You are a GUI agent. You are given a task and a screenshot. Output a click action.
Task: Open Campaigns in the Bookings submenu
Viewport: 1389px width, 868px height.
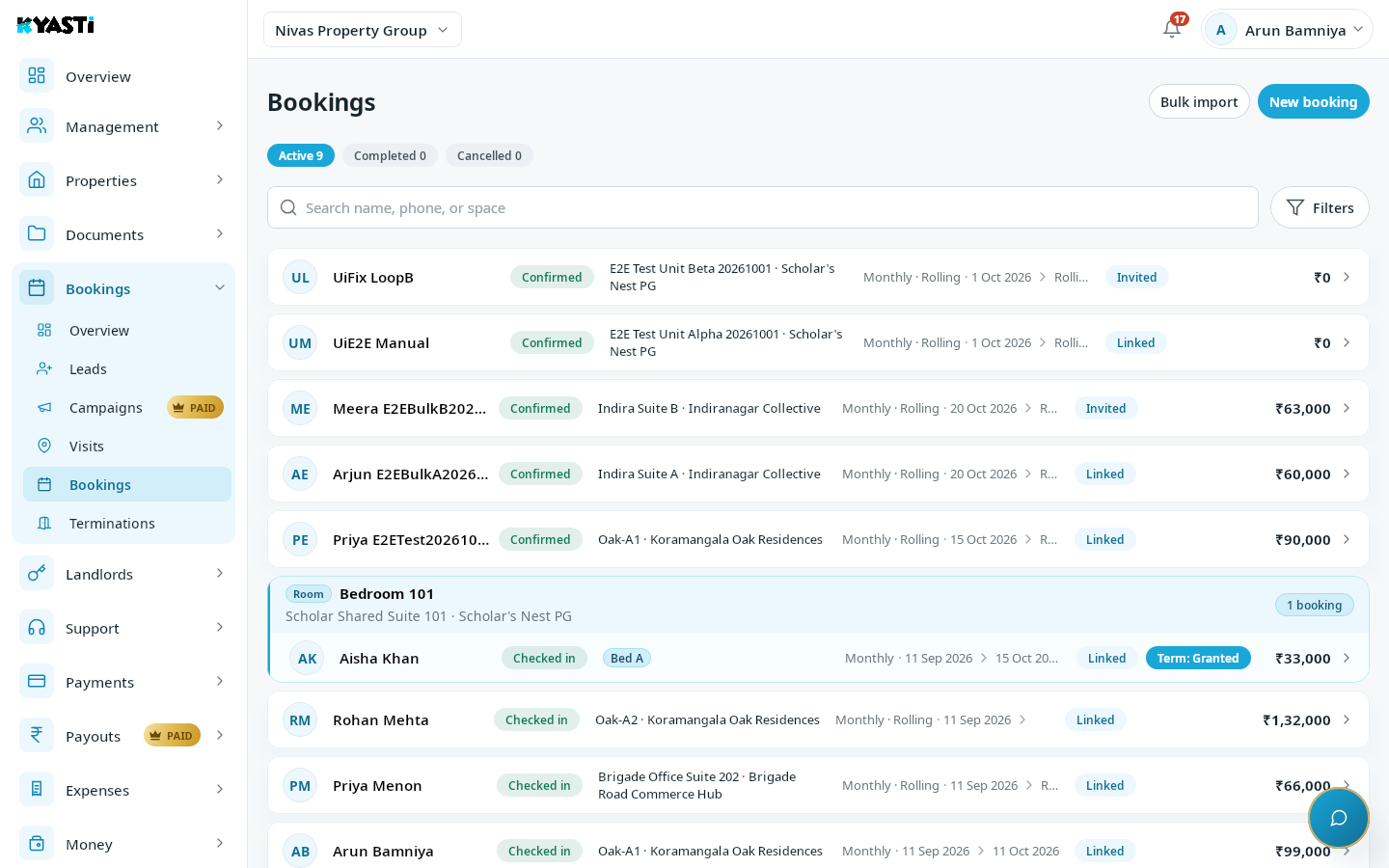[127, 407]
